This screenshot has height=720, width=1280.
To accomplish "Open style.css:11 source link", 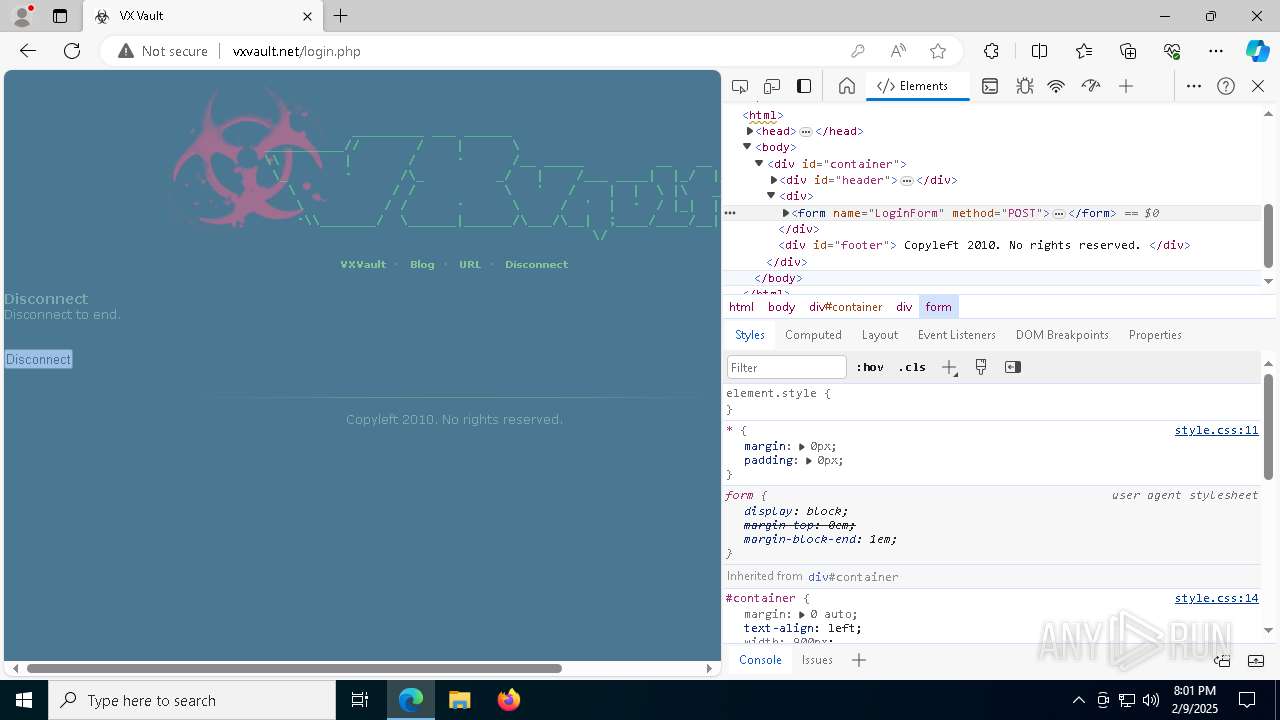I will point(1216,430).
